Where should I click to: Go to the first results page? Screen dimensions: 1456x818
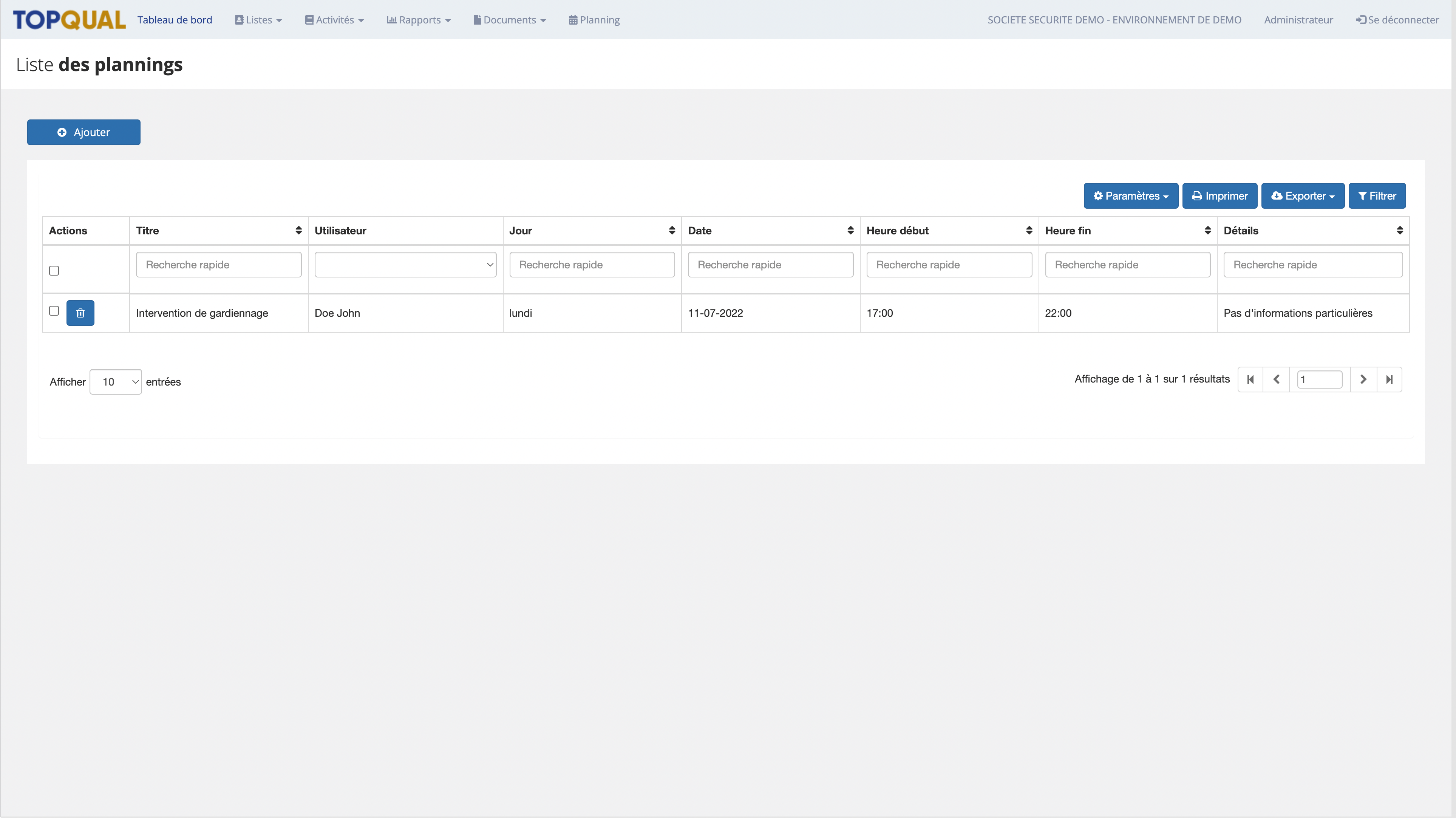point(1250,379)
